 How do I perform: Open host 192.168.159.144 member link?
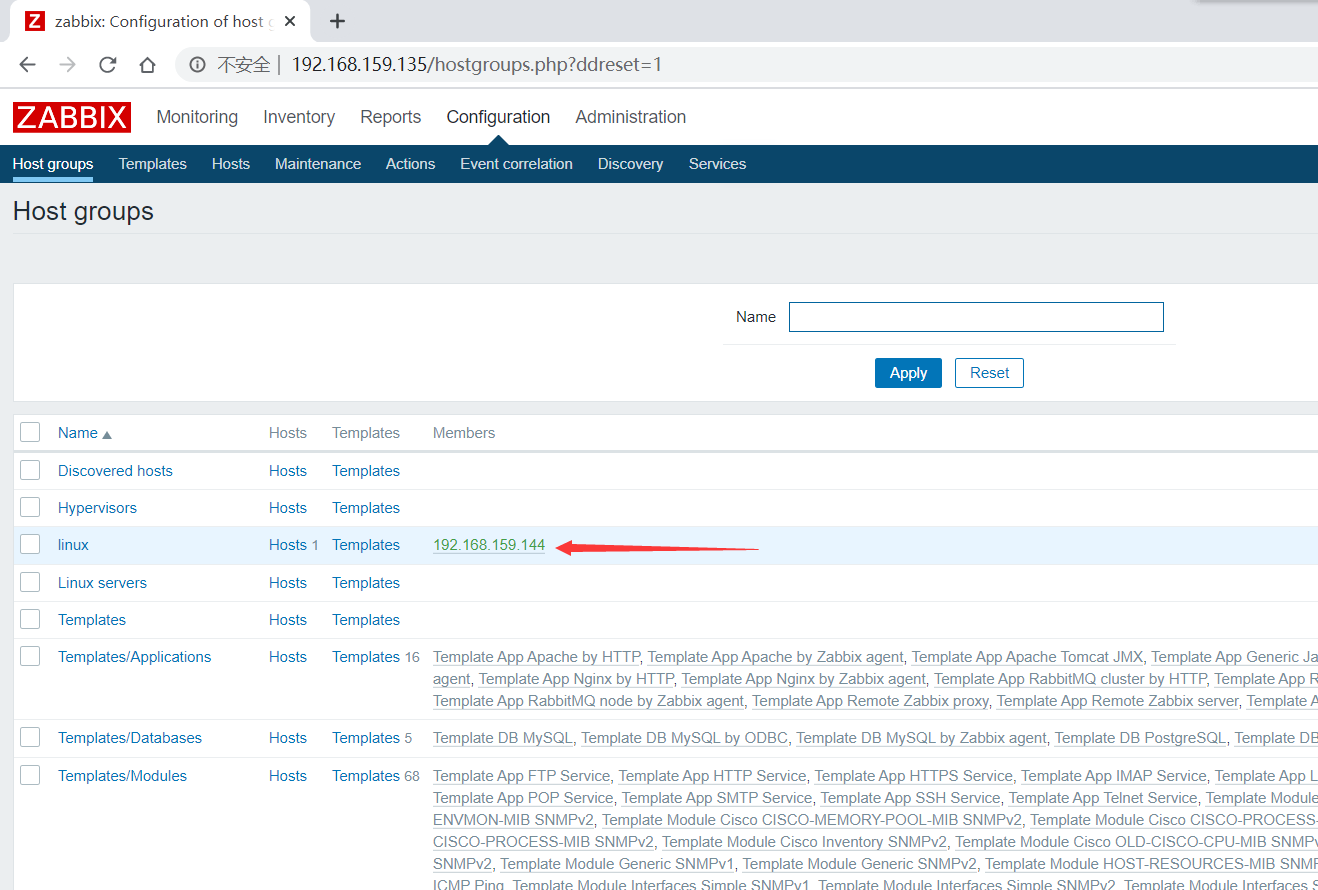tap(489, 545)
